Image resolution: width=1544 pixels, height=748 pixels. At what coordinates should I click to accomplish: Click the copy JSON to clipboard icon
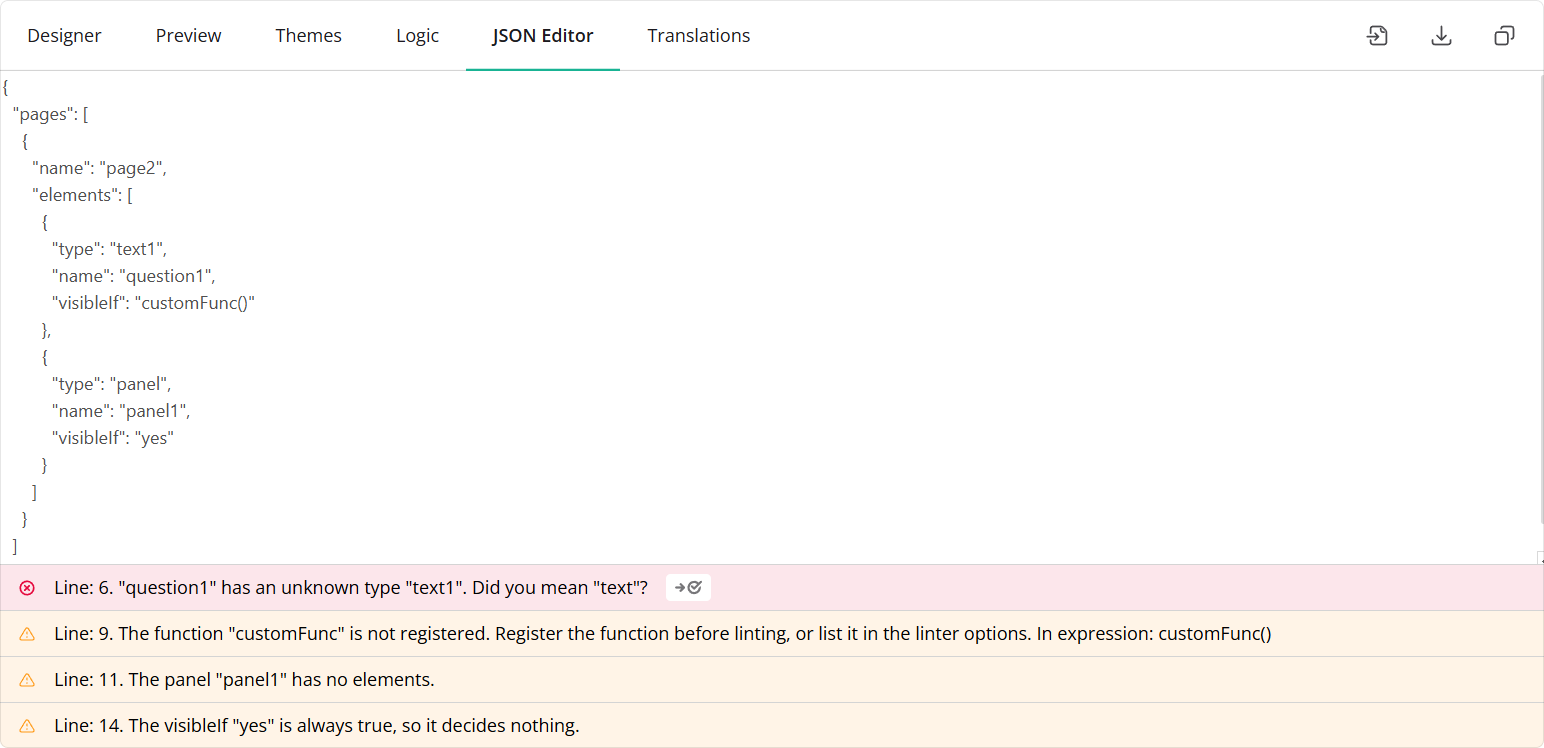tap(1504, 36)
